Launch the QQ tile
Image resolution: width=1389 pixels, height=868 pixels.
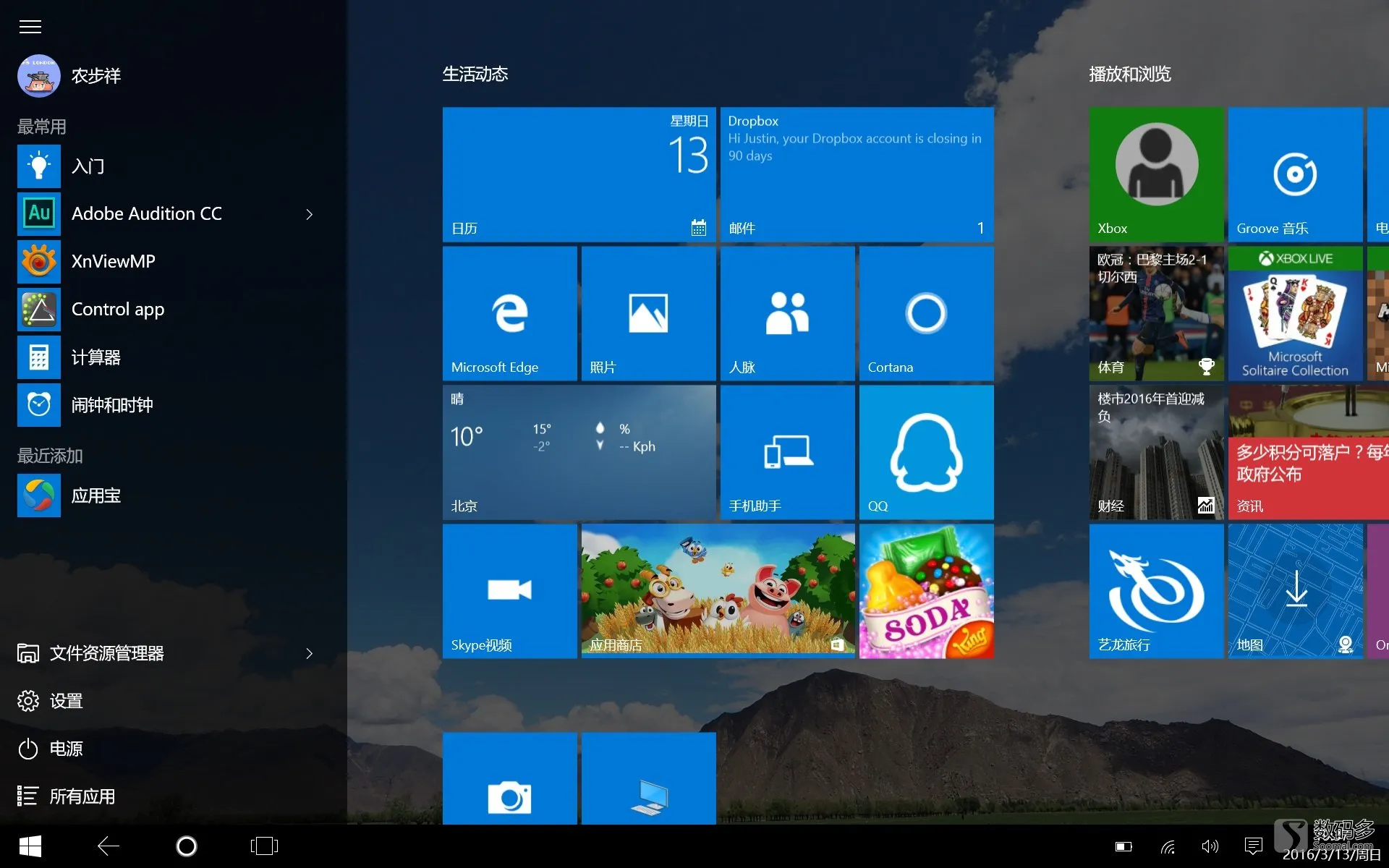(x=926, y=452)
